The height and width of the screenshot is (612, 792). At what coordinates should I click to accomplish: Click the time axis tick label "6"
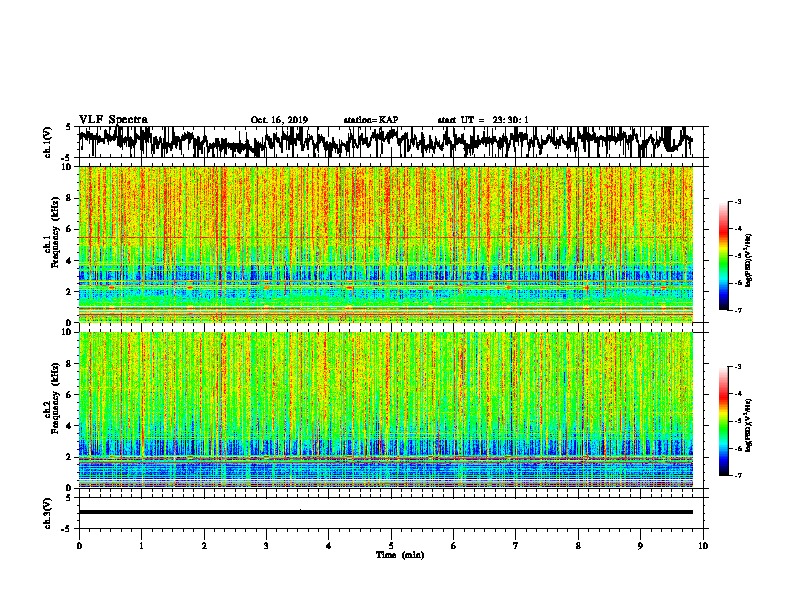pyautogui.click(x=453, y=546)
